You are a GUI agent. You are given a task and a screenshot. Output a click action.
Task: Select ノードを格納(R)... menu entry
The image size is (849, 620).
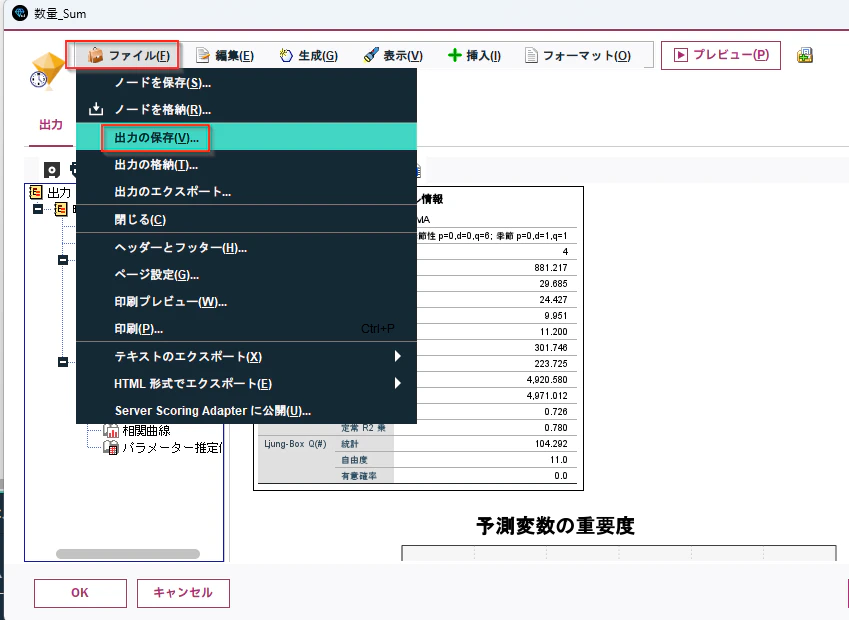coord(246,109)
